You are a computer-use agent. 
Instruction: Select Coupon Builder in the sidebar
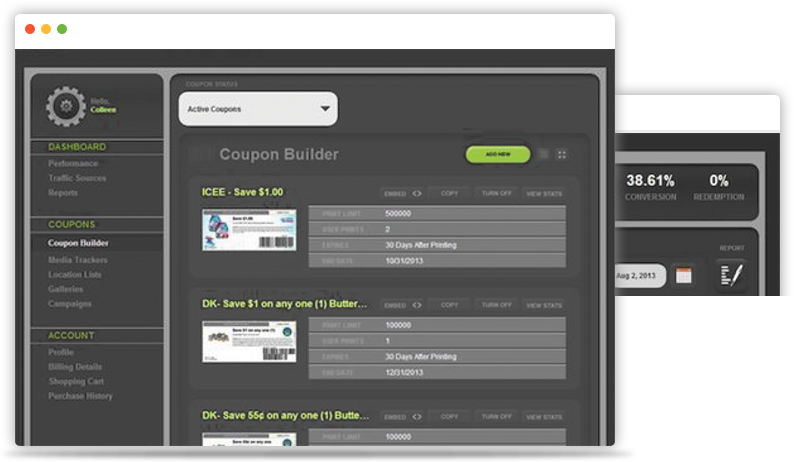tap(78, 243)
